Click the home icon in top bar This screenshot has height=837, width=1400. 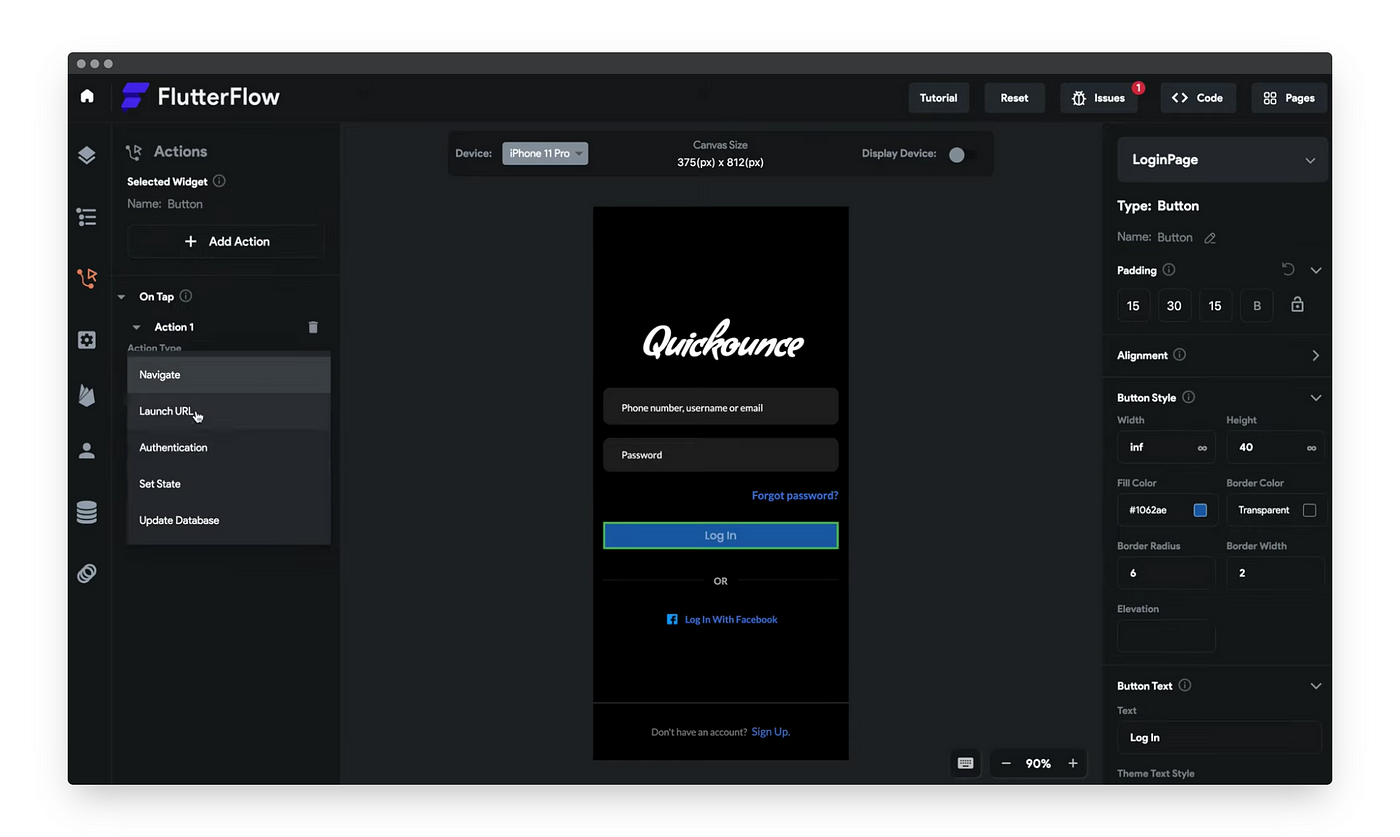pyautogui.click(x=87, y=96)
